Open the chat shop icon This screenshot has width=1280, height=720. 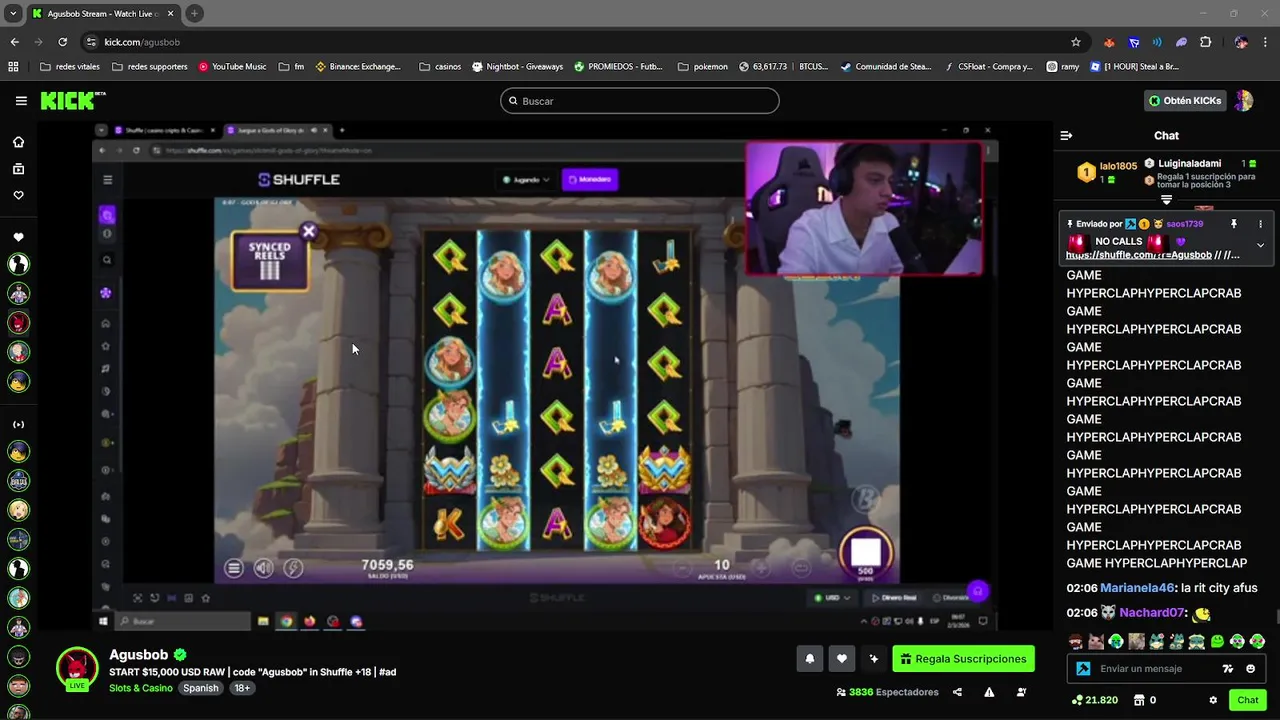click(x=1139, y=700)
